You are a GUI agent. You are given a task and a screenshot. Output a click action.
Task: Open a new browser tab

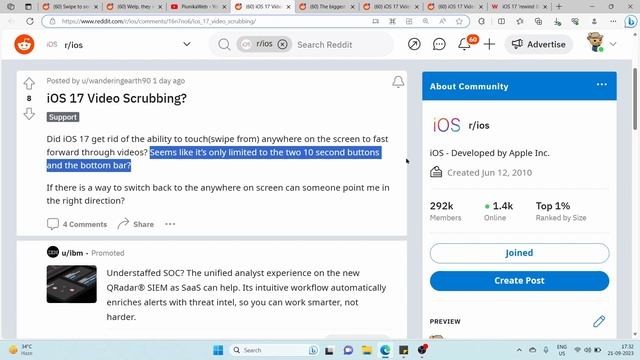coord(559,7)
